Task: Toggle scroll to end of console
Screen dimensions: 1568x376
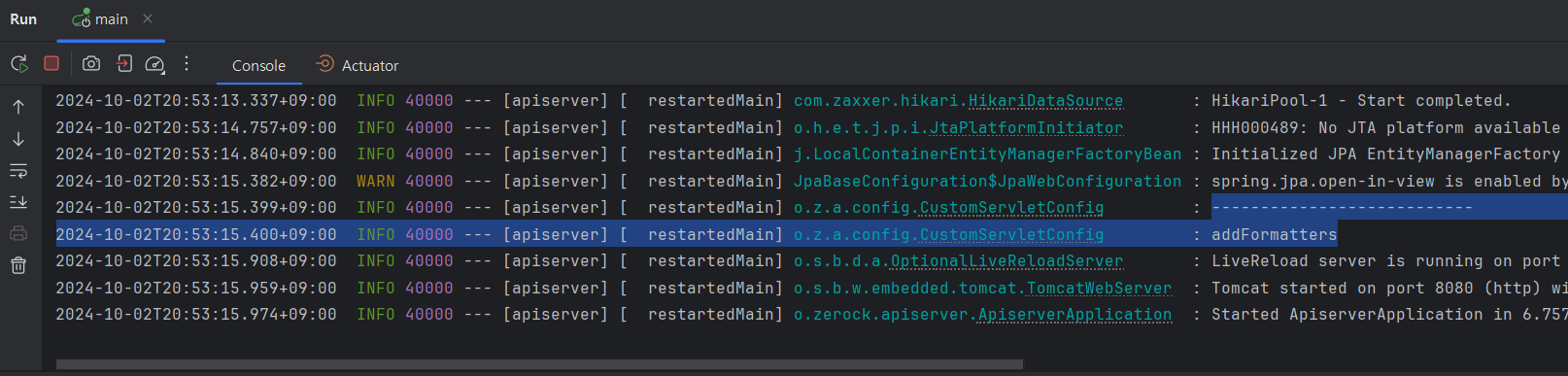Action: [18, 202]
